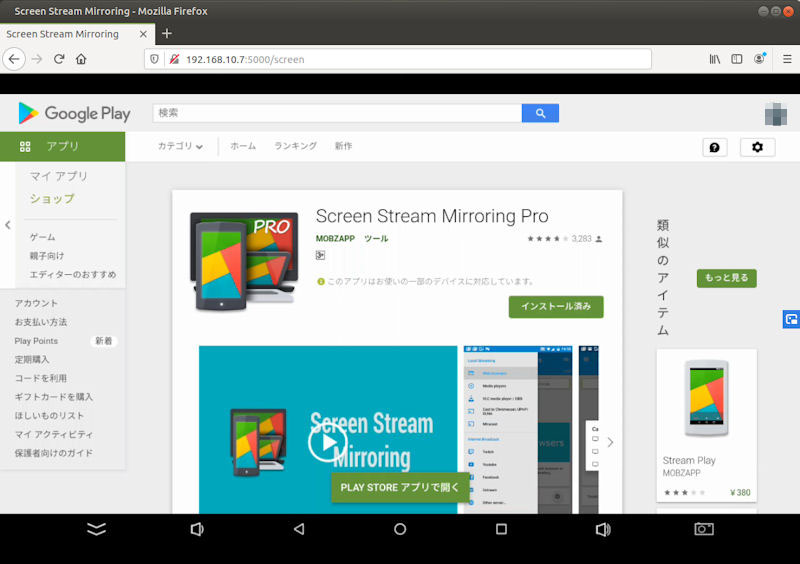Lower volume using left speaker icon

coord(197,529)
